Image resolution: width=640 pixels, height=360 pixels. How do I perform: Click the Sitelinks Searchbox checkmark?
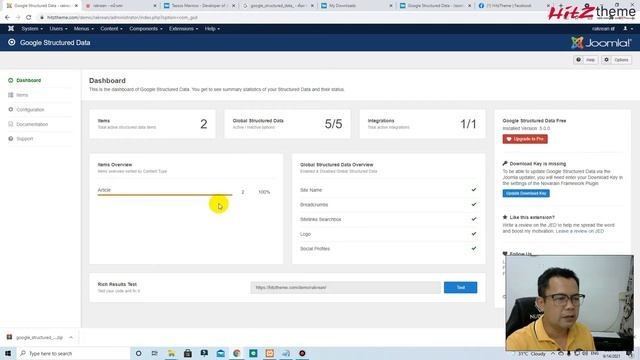pos(473,219)
